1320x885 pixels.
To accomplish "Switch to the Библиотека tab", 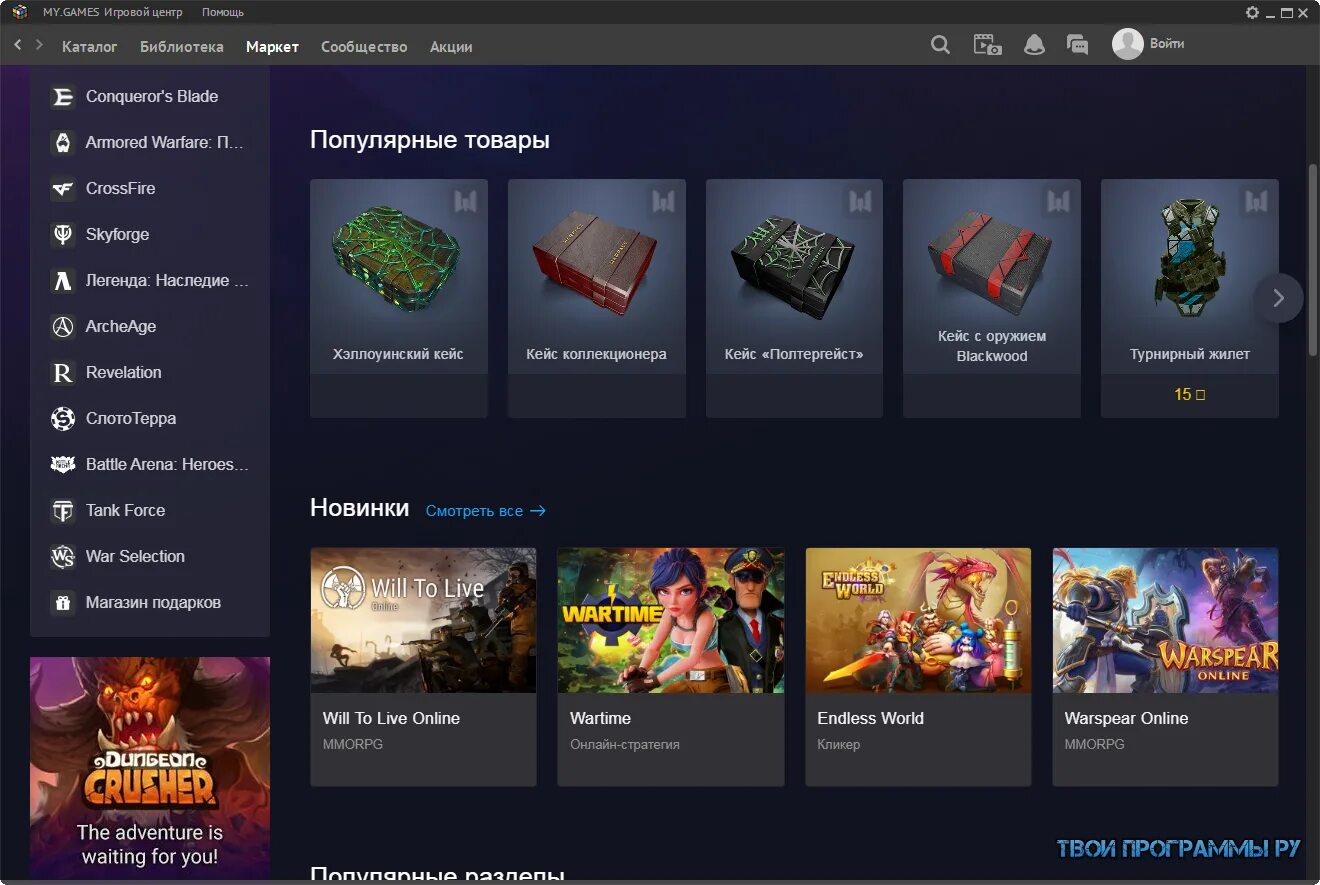I will tap(182, 47).
